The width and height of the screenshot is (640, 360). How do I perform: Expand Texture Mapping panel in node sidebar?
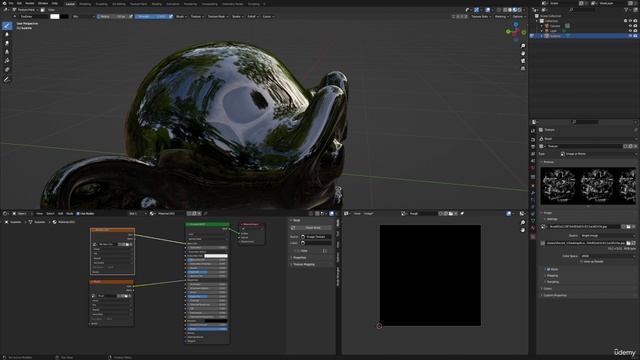tap(304, 264)
